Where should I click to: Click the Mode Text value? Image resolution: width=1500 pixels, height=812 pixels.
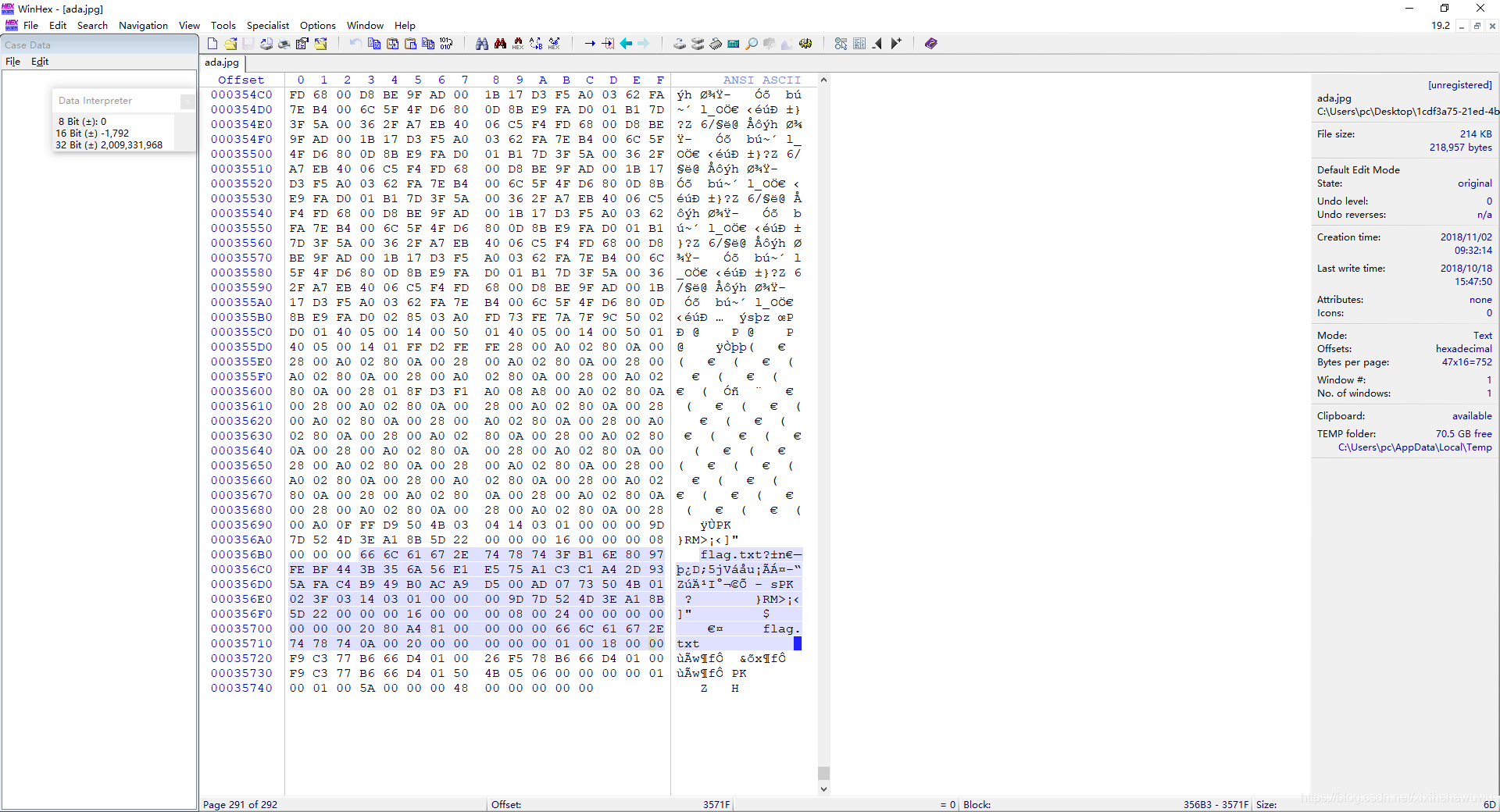[x=1483, y=335]
